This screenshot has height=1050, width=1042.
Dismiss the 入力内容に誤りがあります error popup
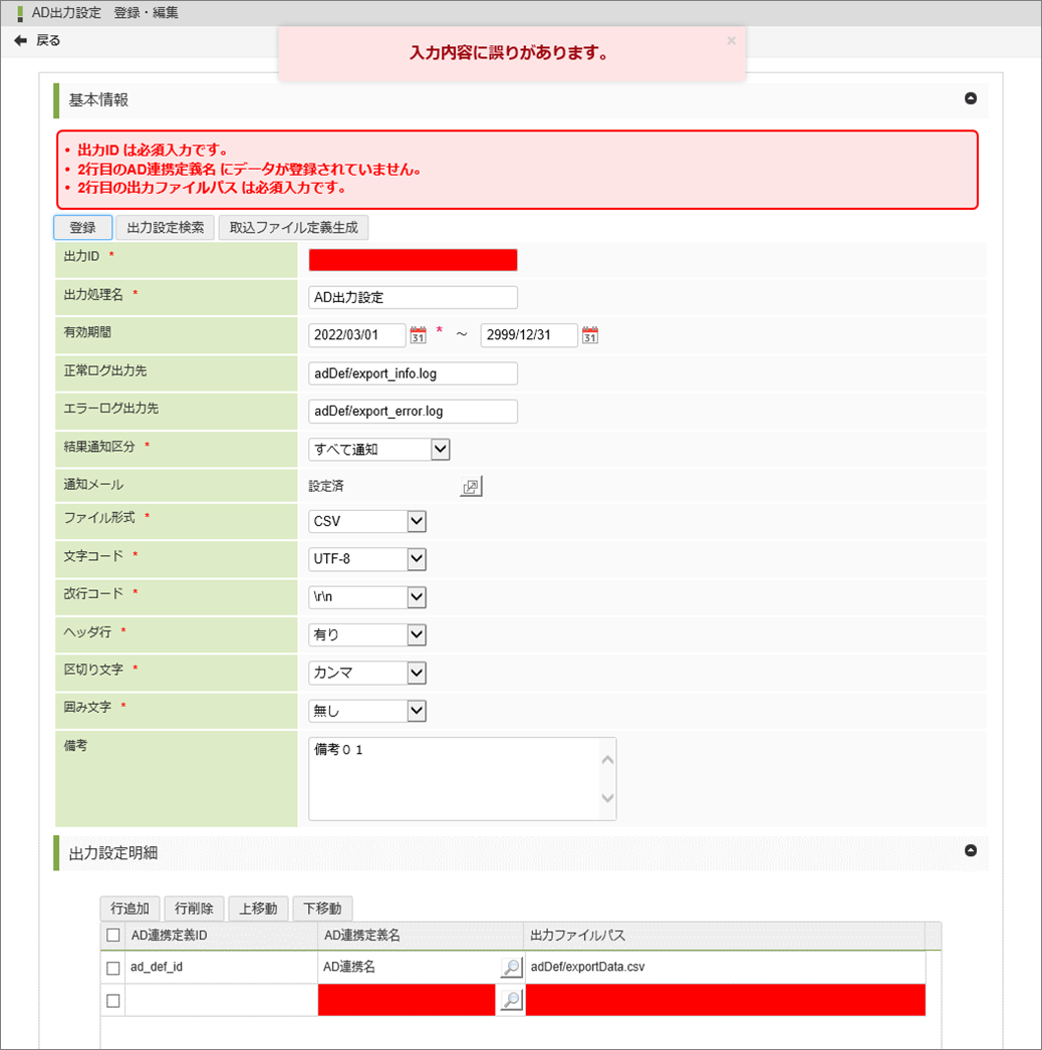point(731,41)
